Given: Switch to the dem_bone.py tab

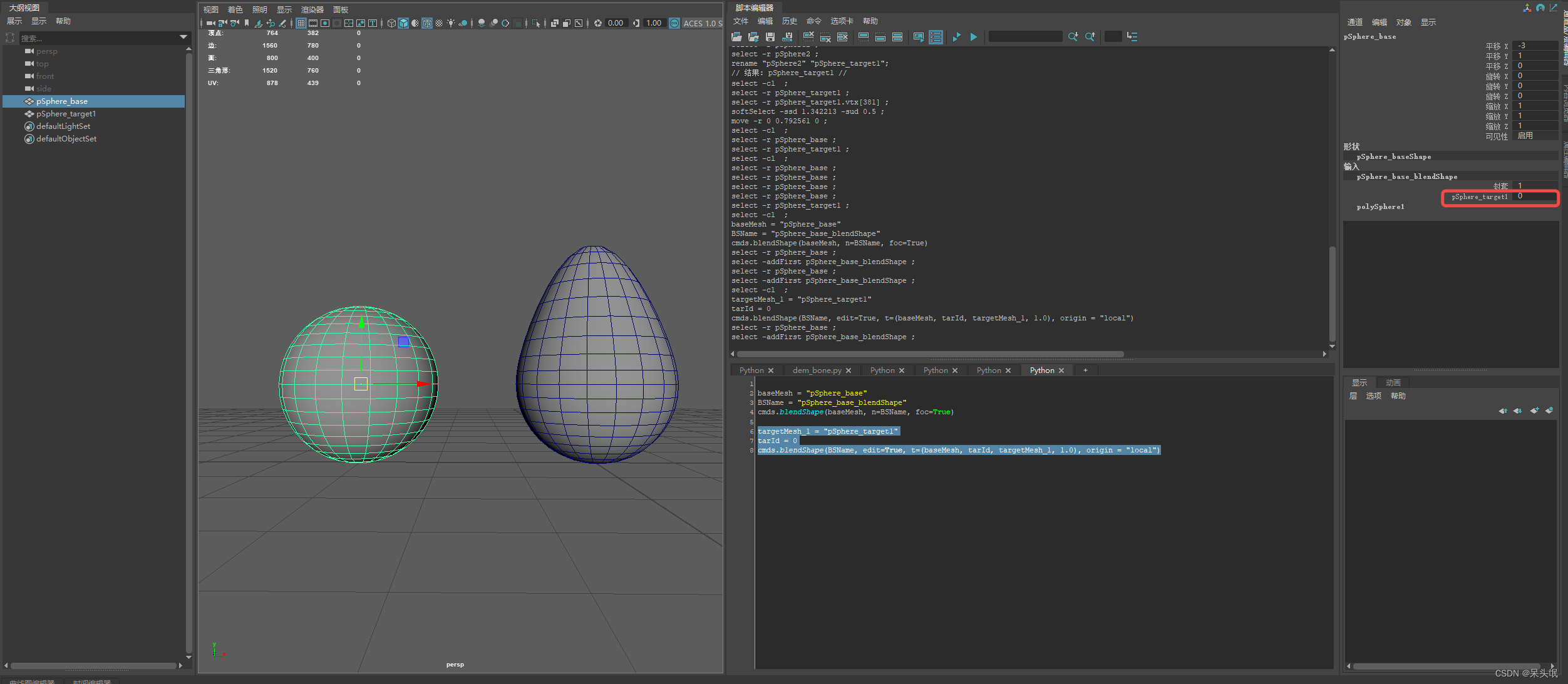Looking at the screenshot, I should click(817, 370).
